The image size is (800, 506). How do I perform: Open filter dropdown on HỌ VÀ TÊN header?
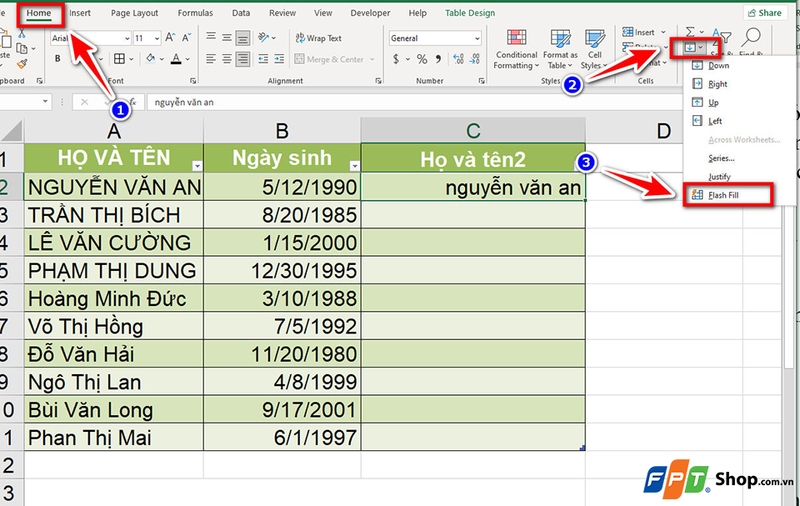(197, 166)
